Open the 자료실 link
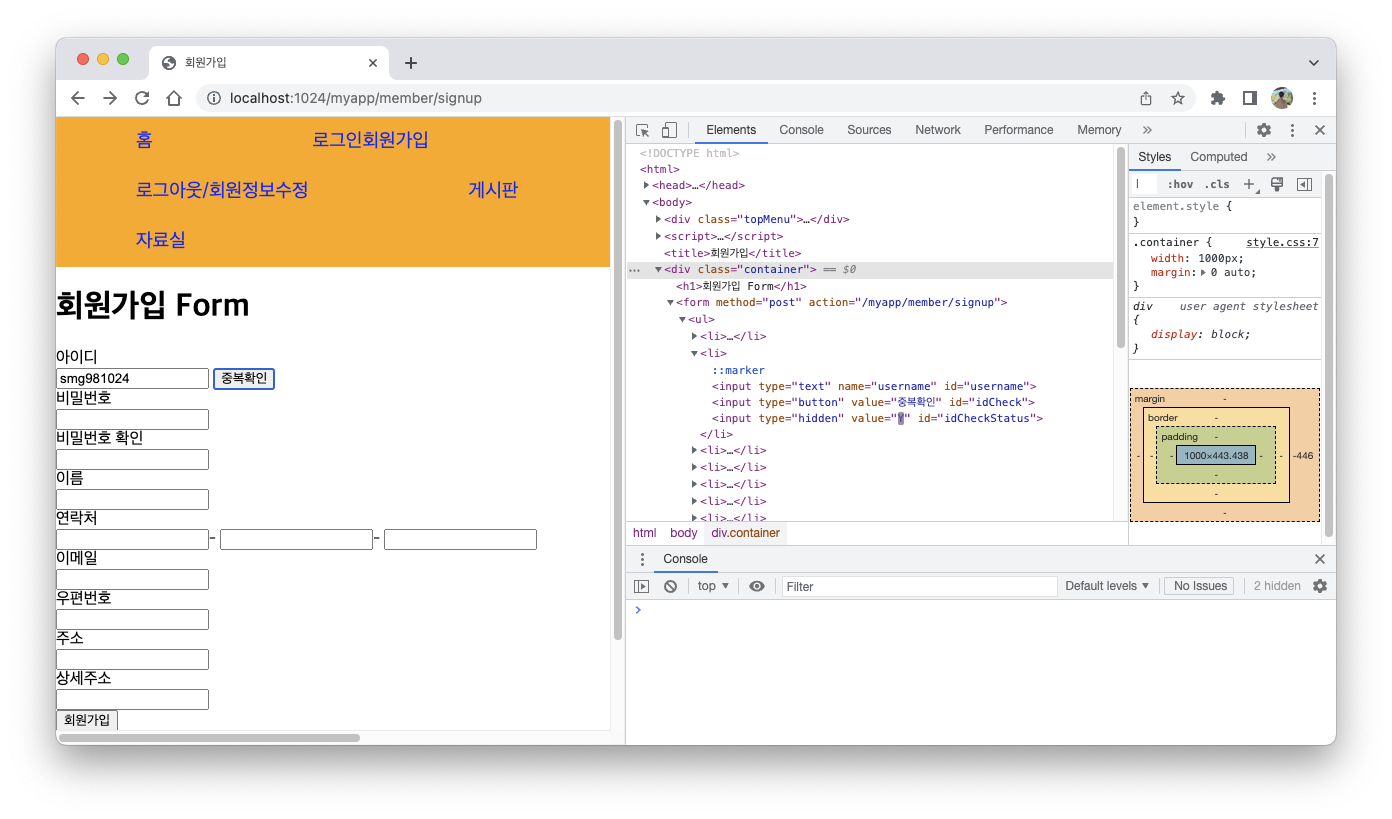 click(x=161, y=240)
